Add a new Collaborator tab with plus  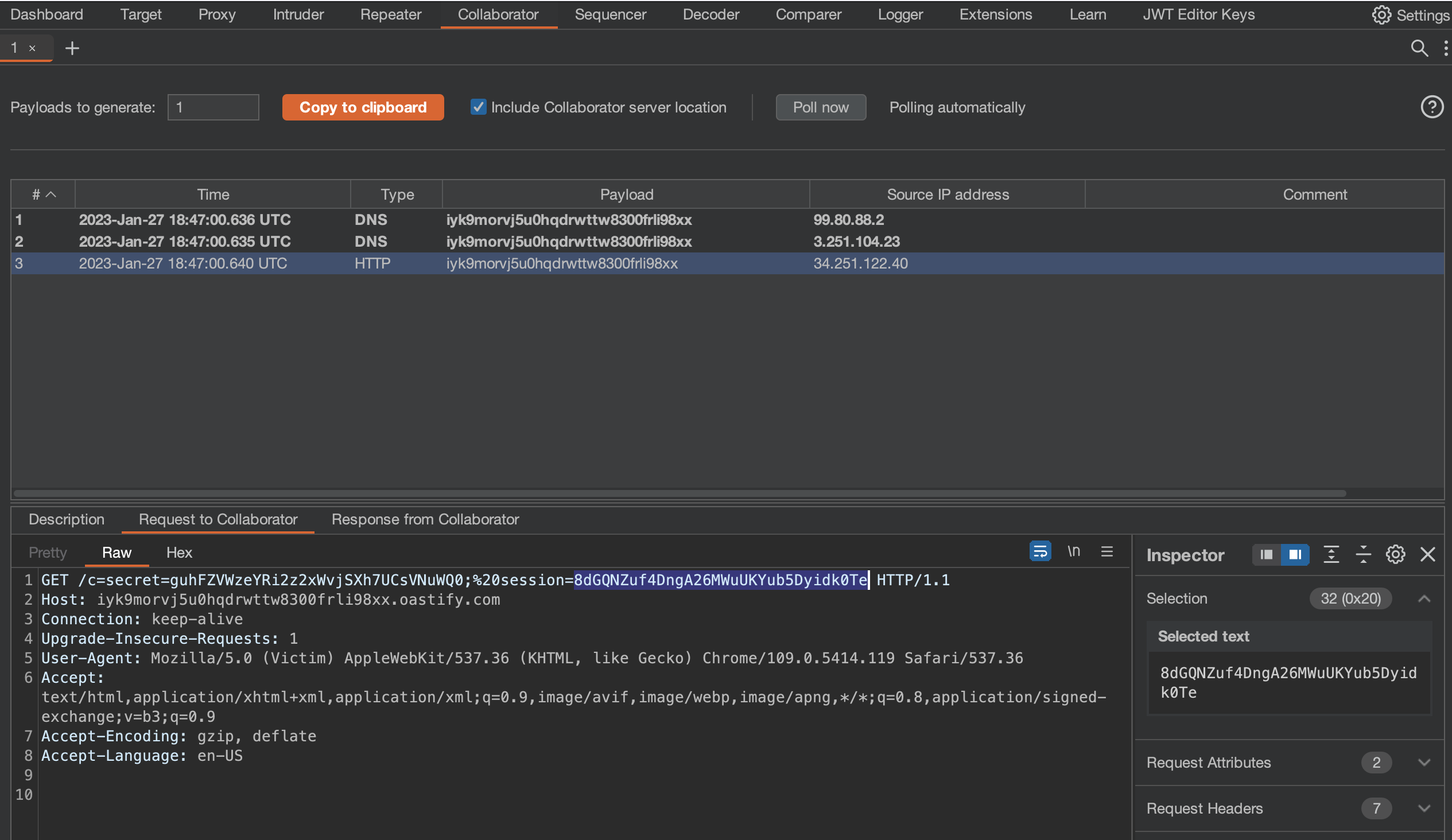(72, 48)
